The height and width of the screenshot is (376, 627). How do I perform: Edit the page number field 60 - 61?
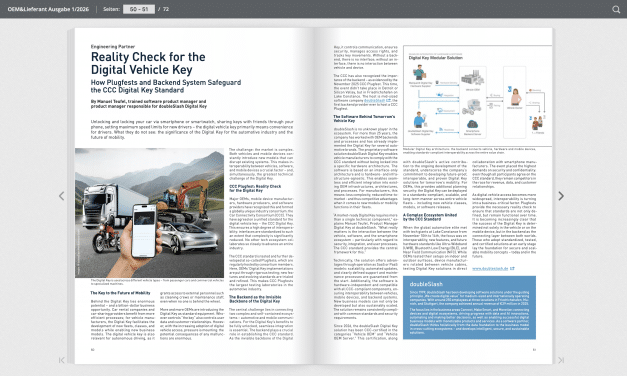139,9
